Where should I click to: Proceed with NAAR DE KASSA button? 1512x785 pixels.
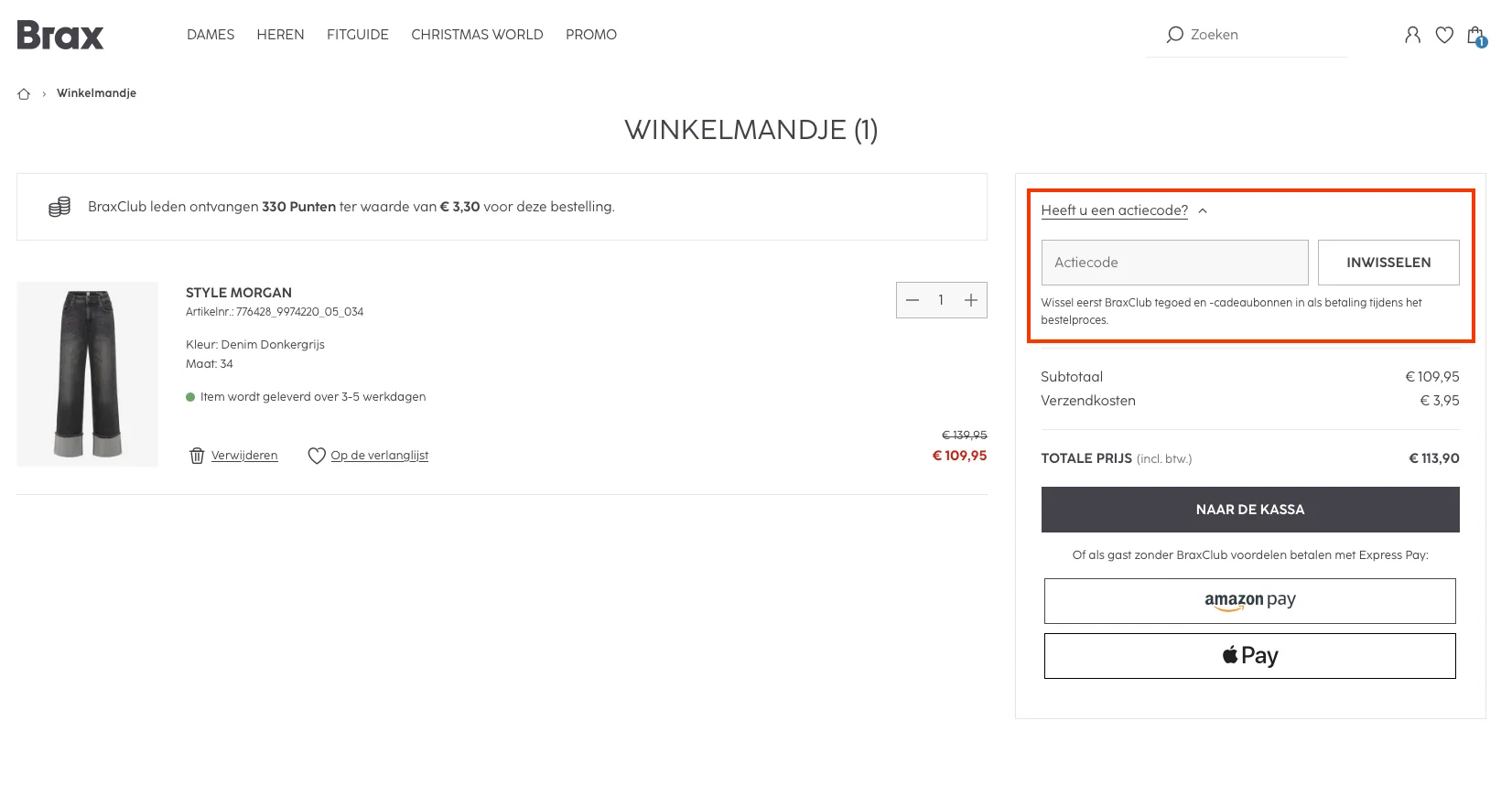point(1250,510)
